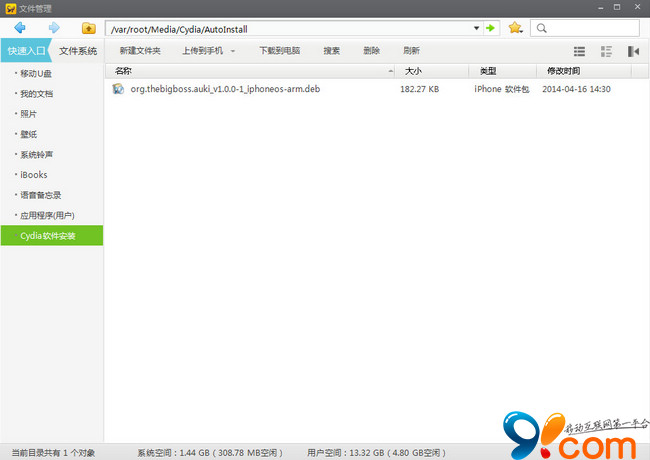Click the magnifier icon in search box
This screenshot has width=650, height=460.
pos(541,28)
